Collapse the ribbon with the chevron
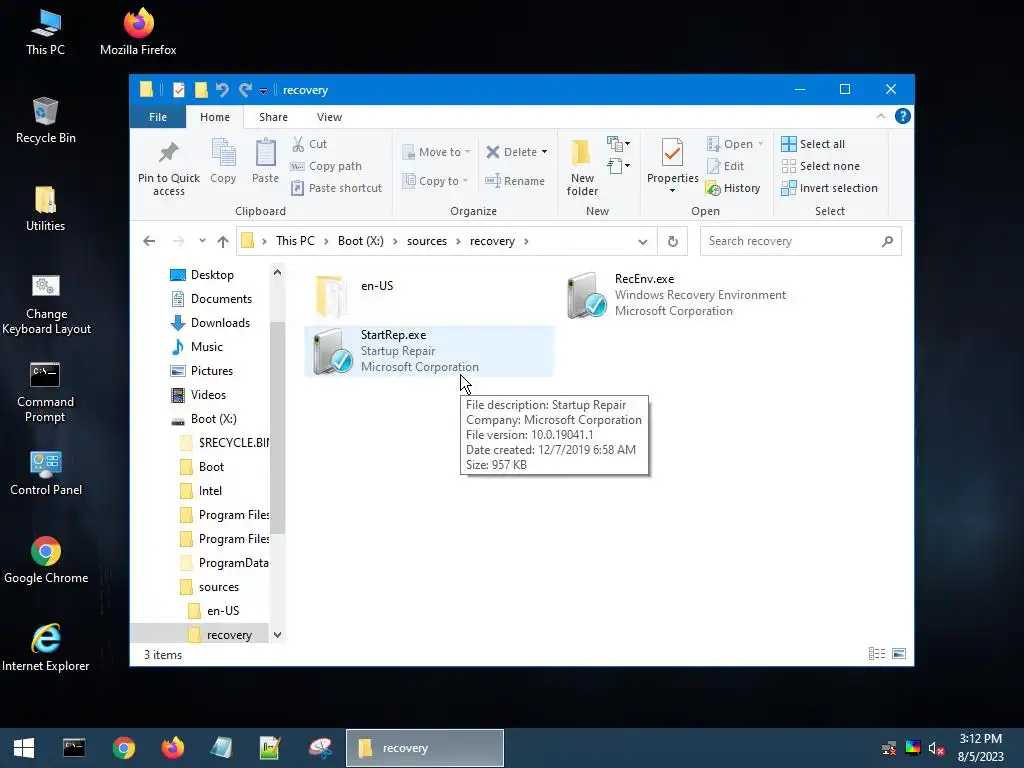 click(x=880, y=116)
